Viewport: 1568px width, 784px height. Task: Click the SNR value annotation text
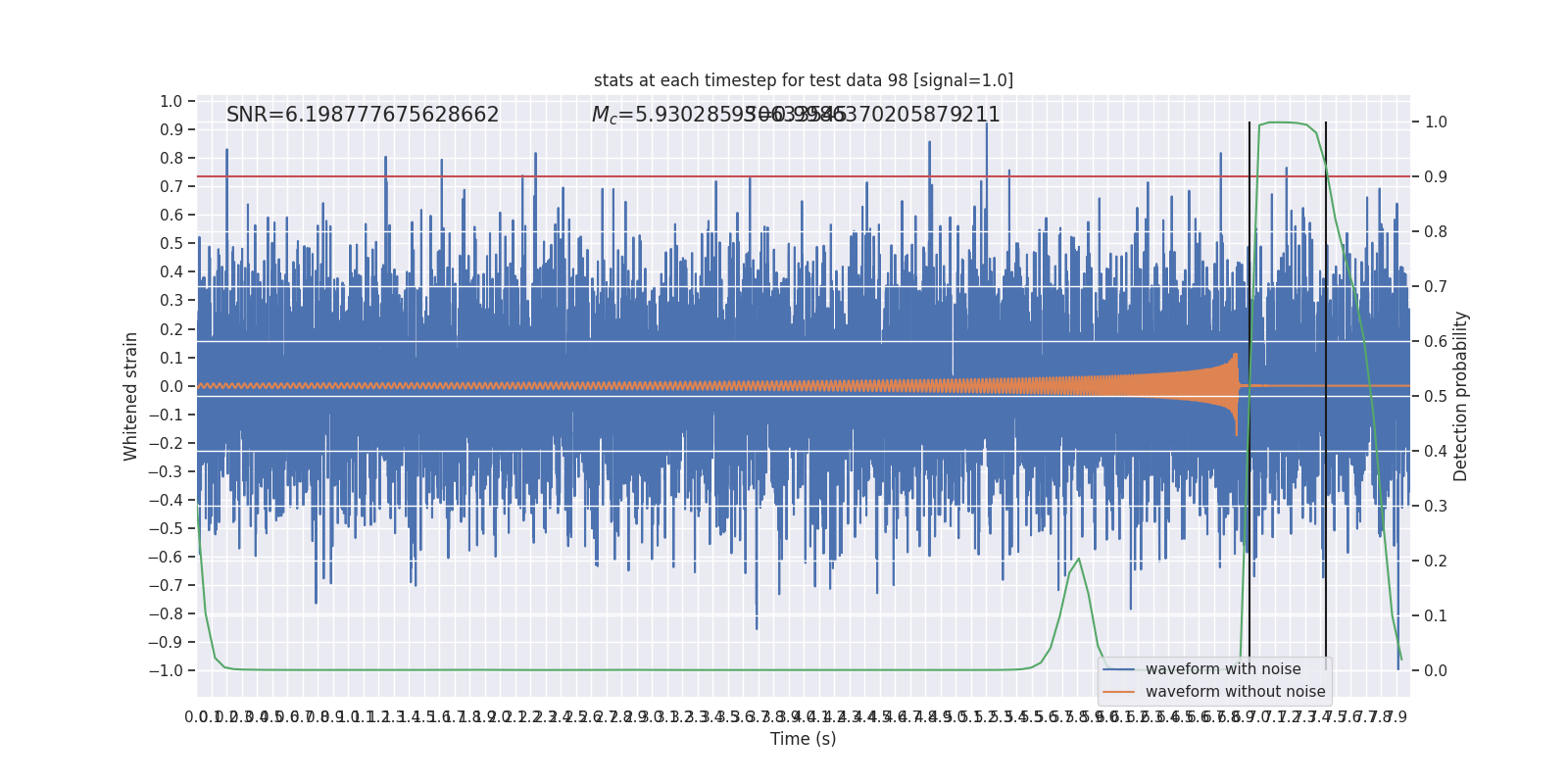(x=363, y=115)
